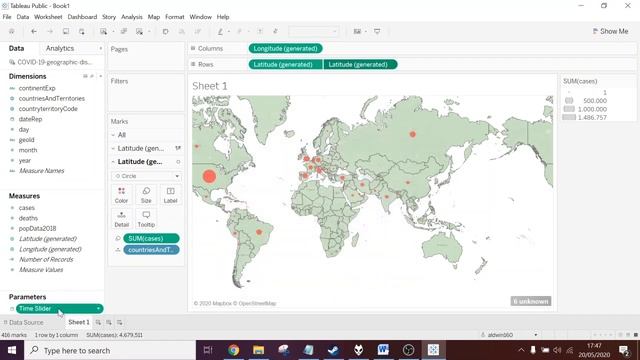The image size is (640, 360).
Task: Open the Map menu
Action: point(153,17)
